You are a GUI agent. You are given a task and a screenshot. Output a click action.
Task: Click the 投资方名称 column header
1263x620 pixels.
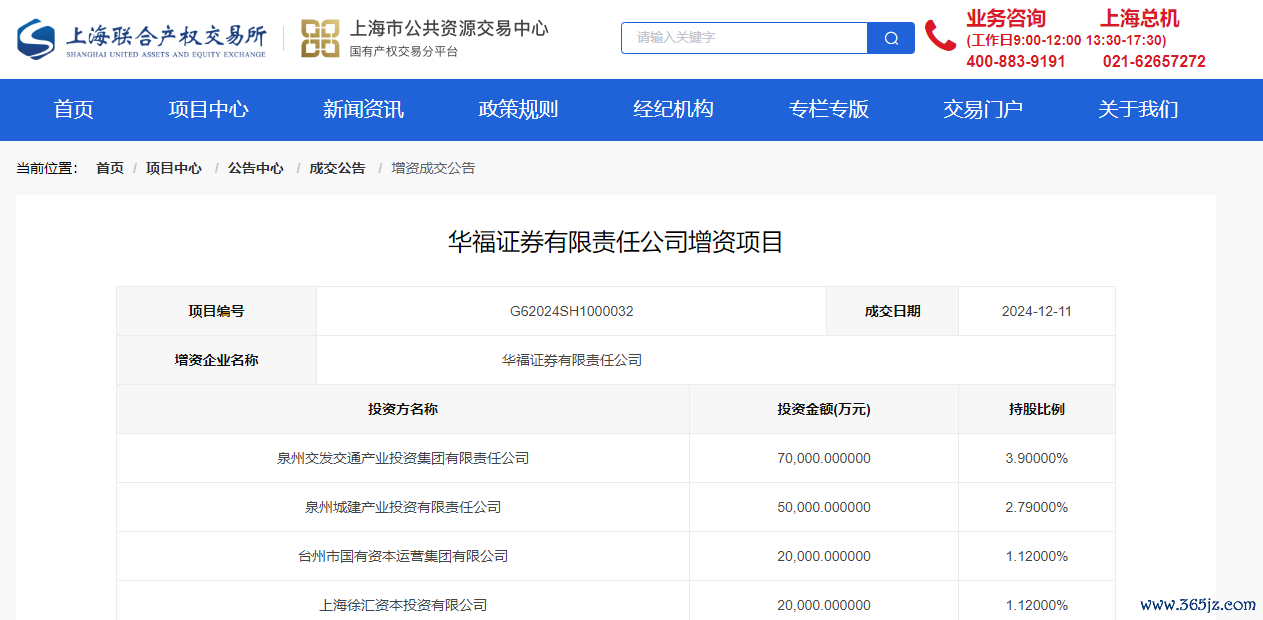(x=403, y=409)
